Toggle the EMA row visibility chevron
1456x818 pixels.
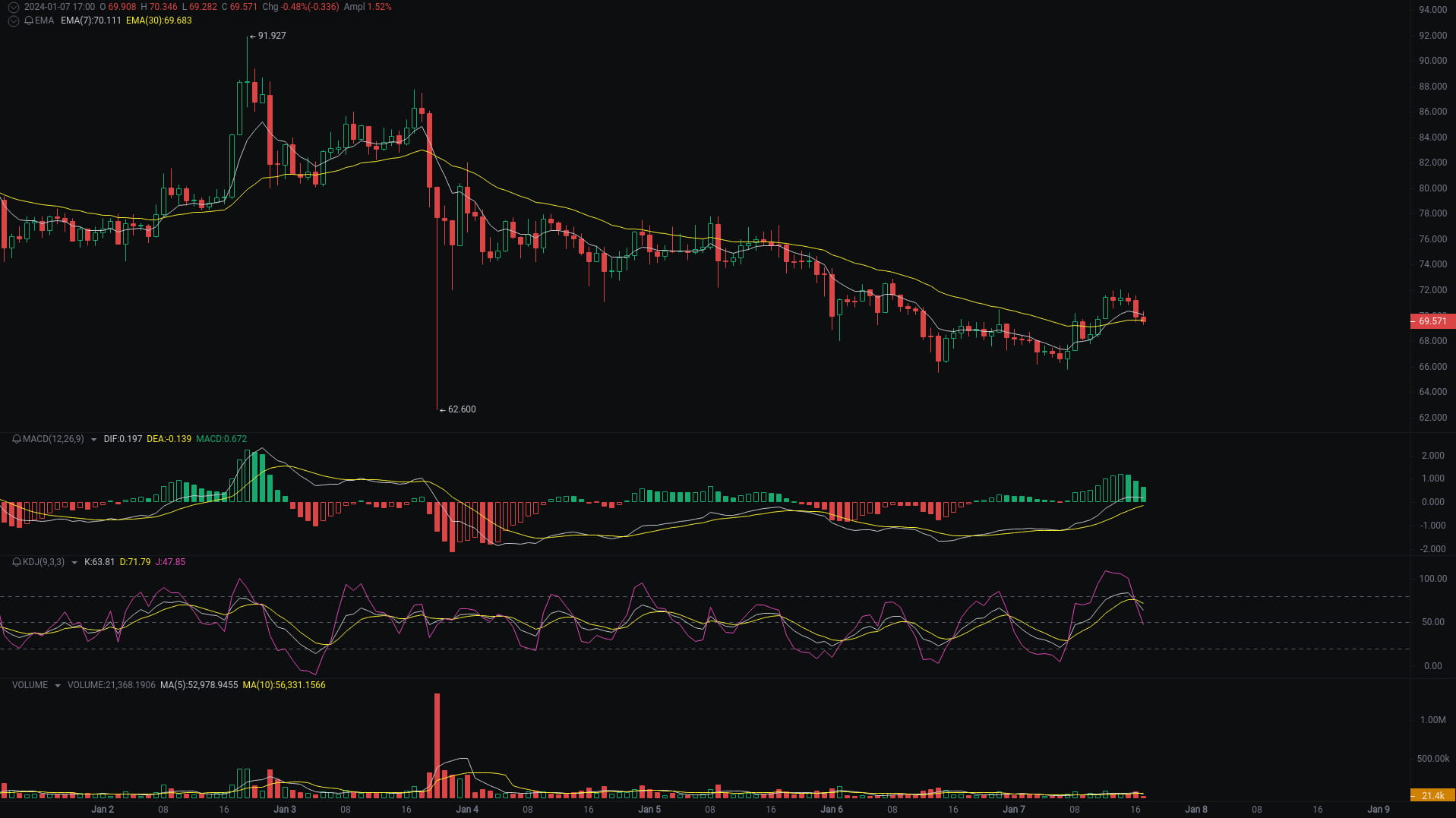pos(12,21)
